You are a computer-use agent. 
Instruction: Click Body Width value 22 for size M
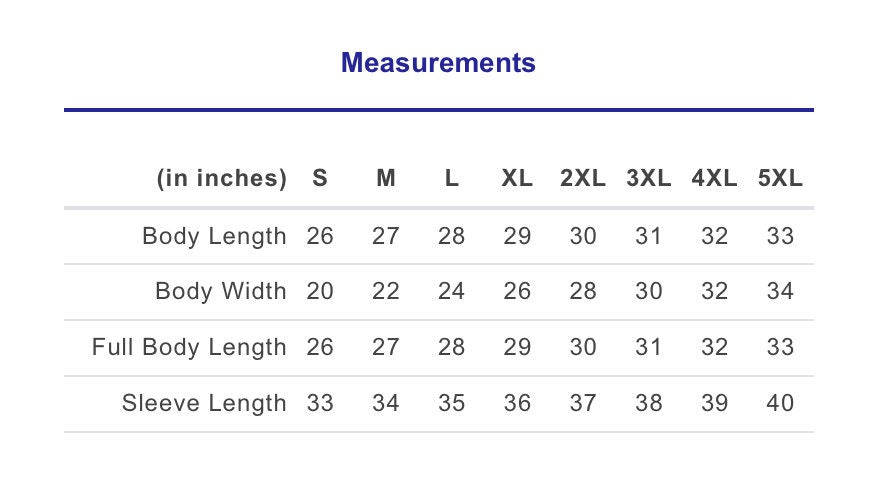386,292
